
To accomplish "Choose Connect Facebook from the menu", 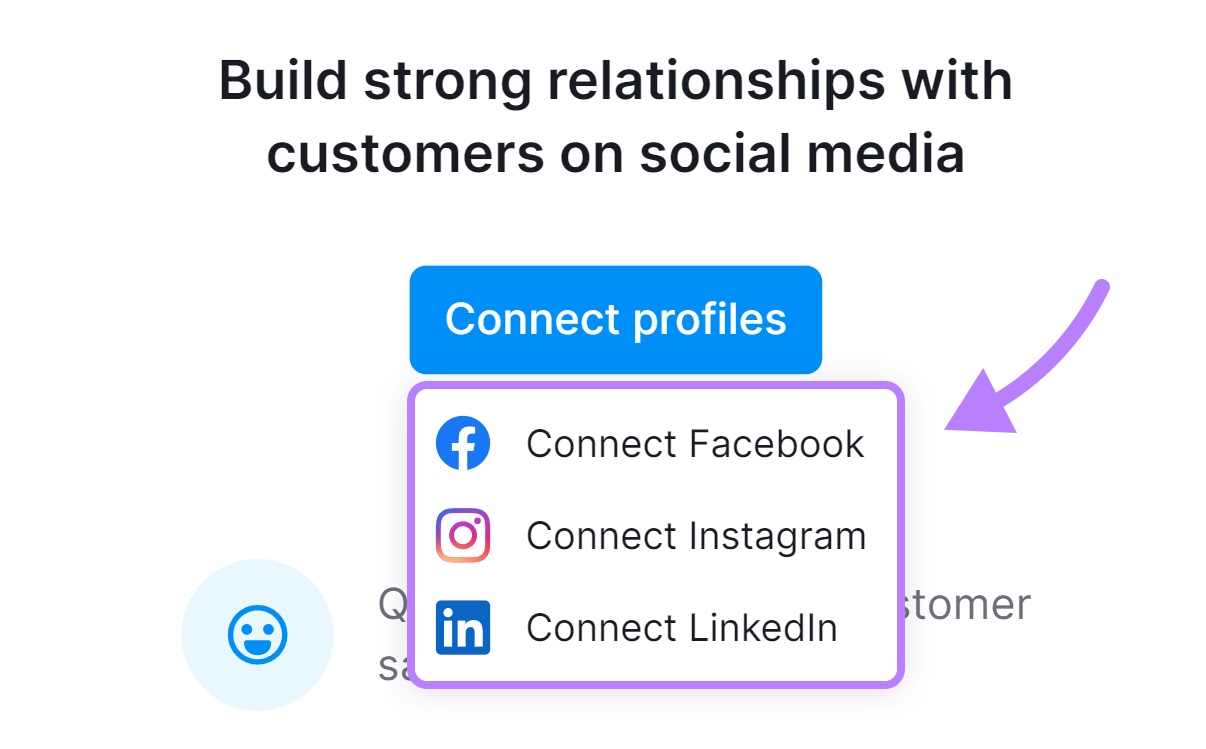I will click(x=695, y=443).
